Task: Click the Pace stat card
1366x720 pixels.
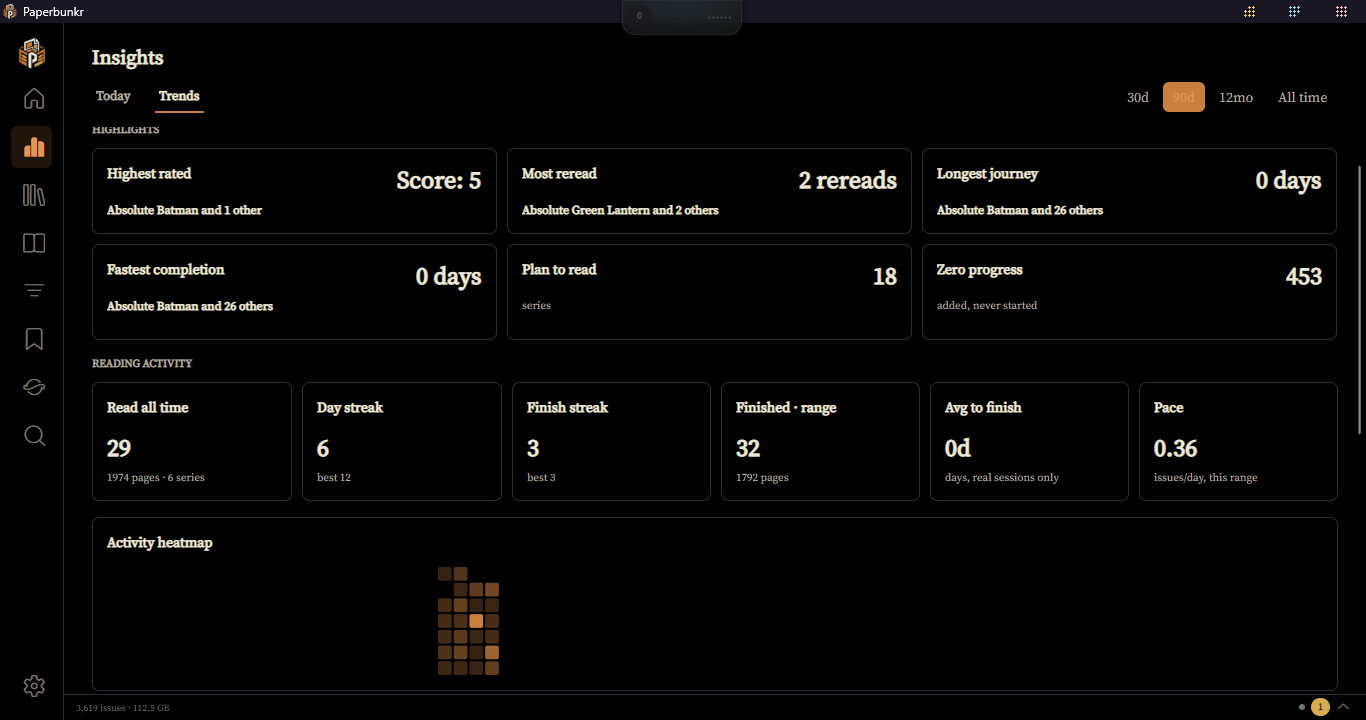Action: point(1238,441)
